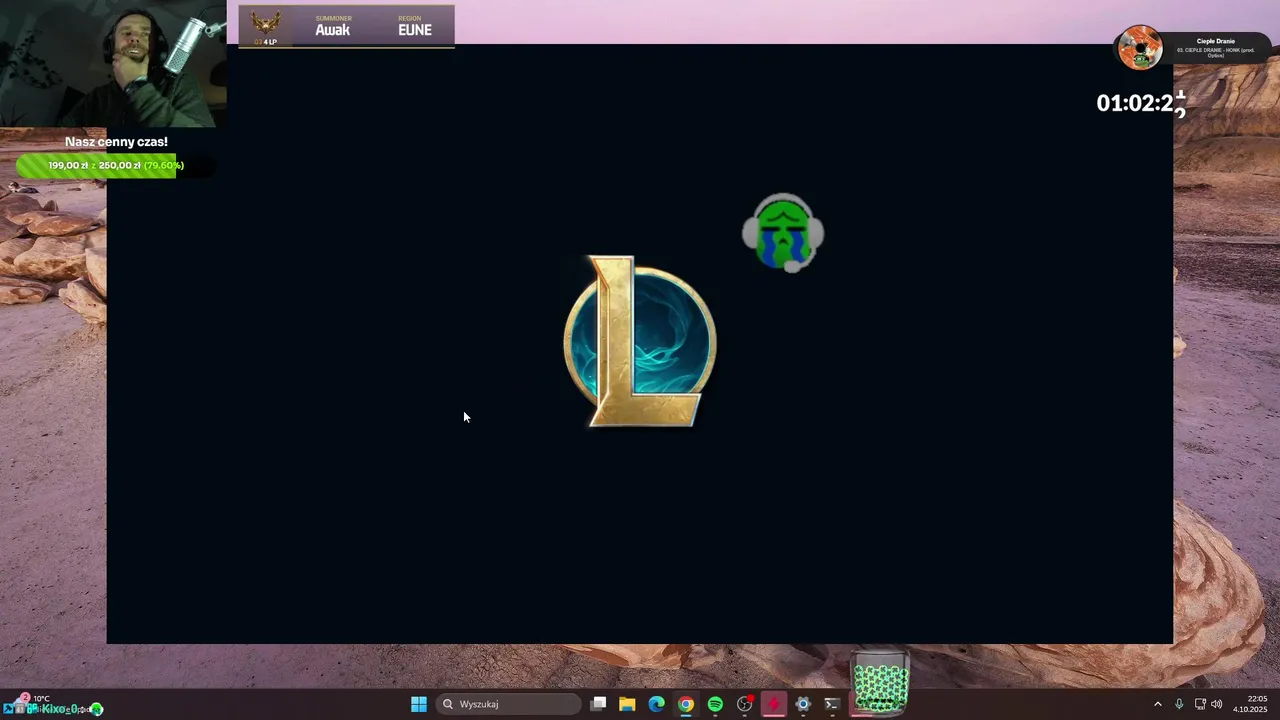Click the stream timer reading 01:02:2
The image size is (1280, 720).
(1141, 103)
